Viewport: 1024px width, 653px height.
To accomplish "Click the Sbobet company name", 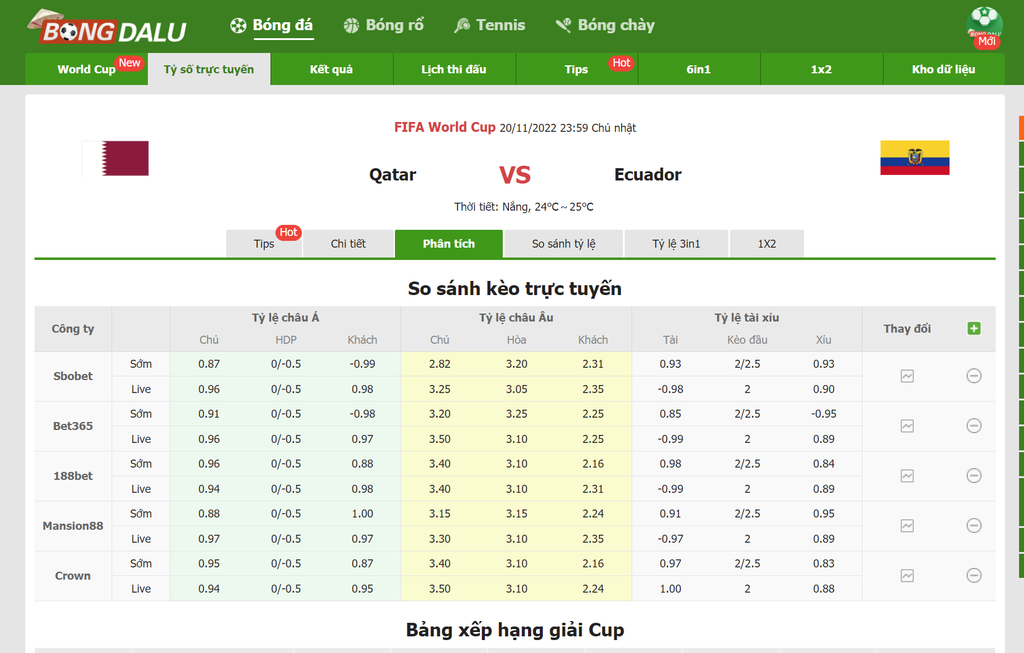I will point(73,376).
